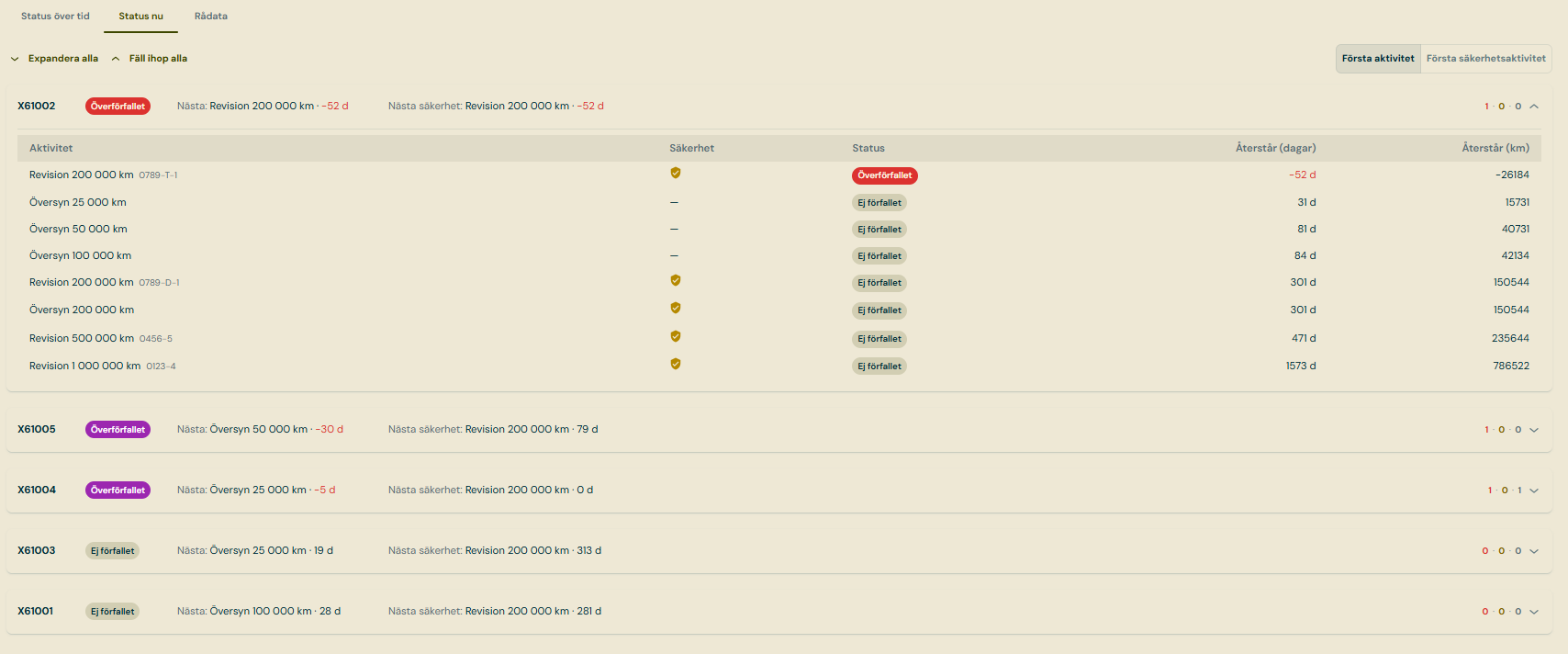Viewport: 1568px width, 654px height.
Task: Click Nästa: Översyn 25 000 km 19 d on X61003
Action: (x=255, y=550)
